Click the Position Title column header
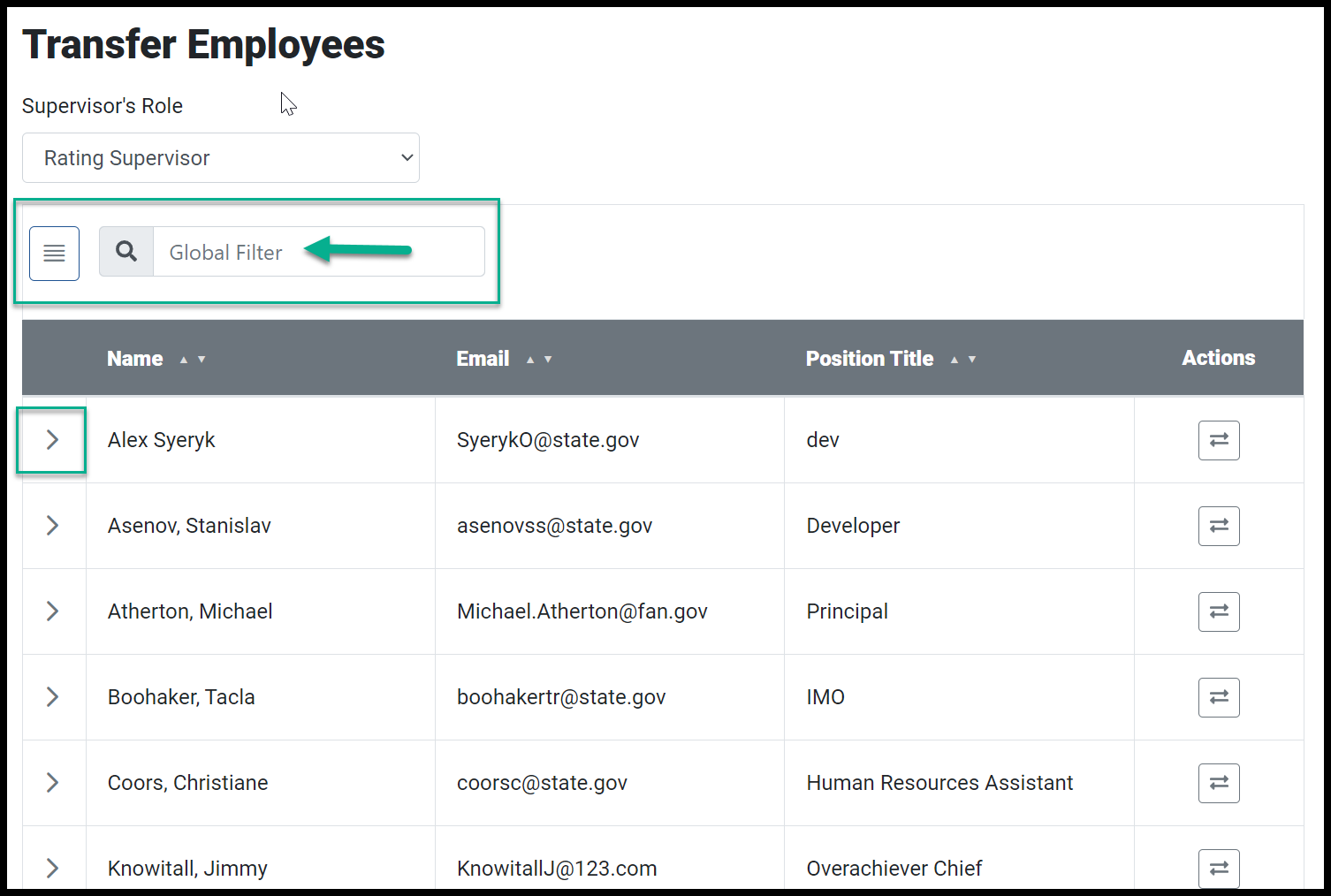Image resolution: width=1331 pixels, height=896 pixels. coord(870,359)
